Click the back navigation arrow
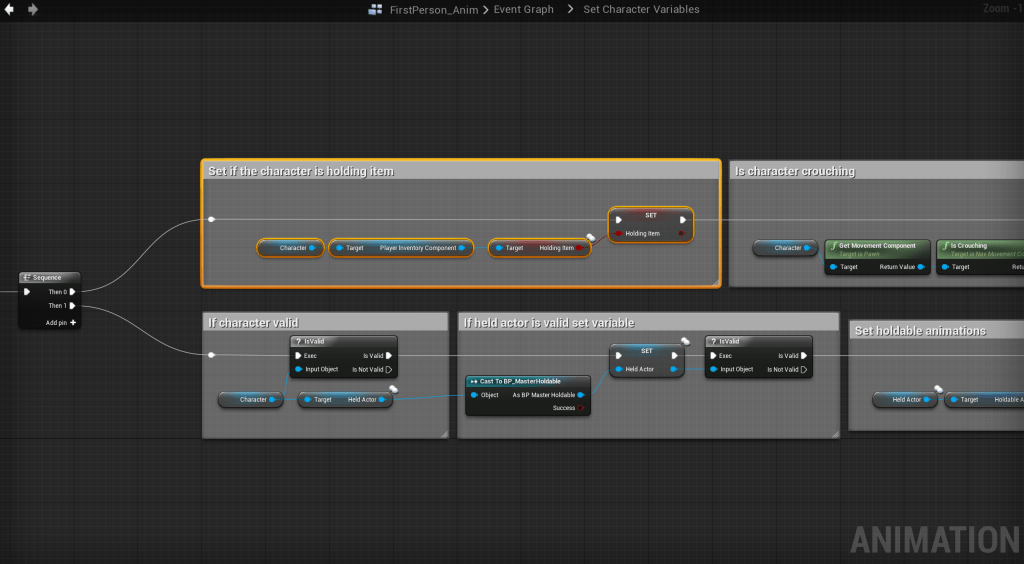Image resolution: width=1024 pixels, height=564 pixels. [x=9, y=9]
